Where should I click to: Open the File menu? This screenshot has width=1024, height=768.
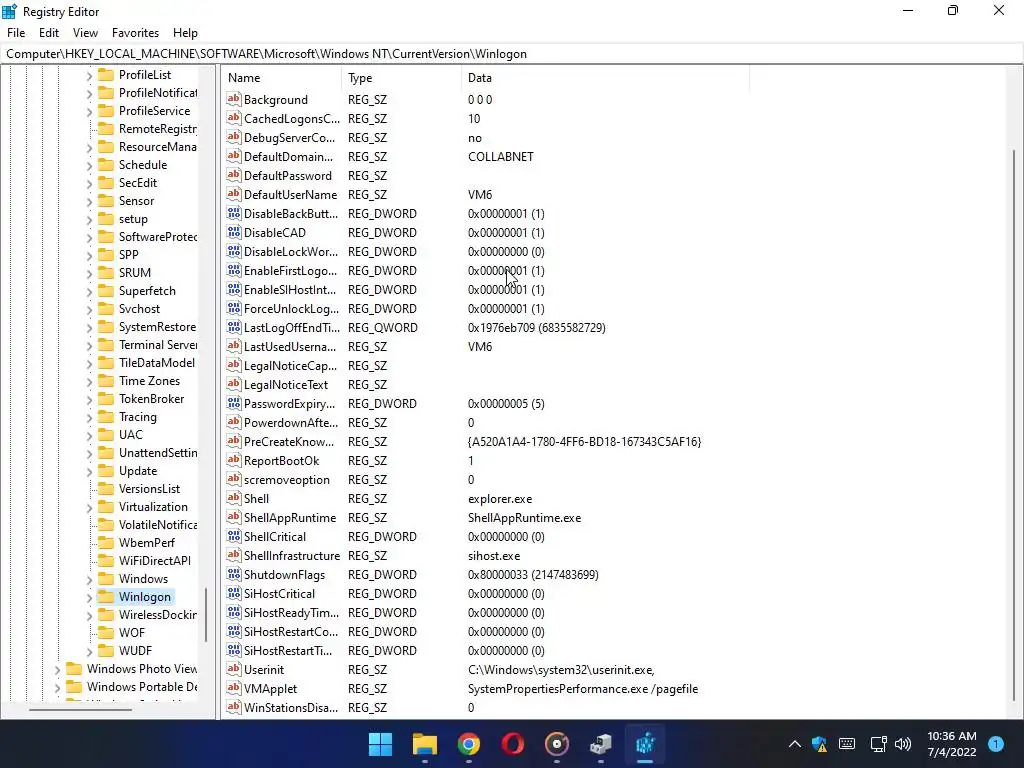pyautogui.click(x=16, y=33)
